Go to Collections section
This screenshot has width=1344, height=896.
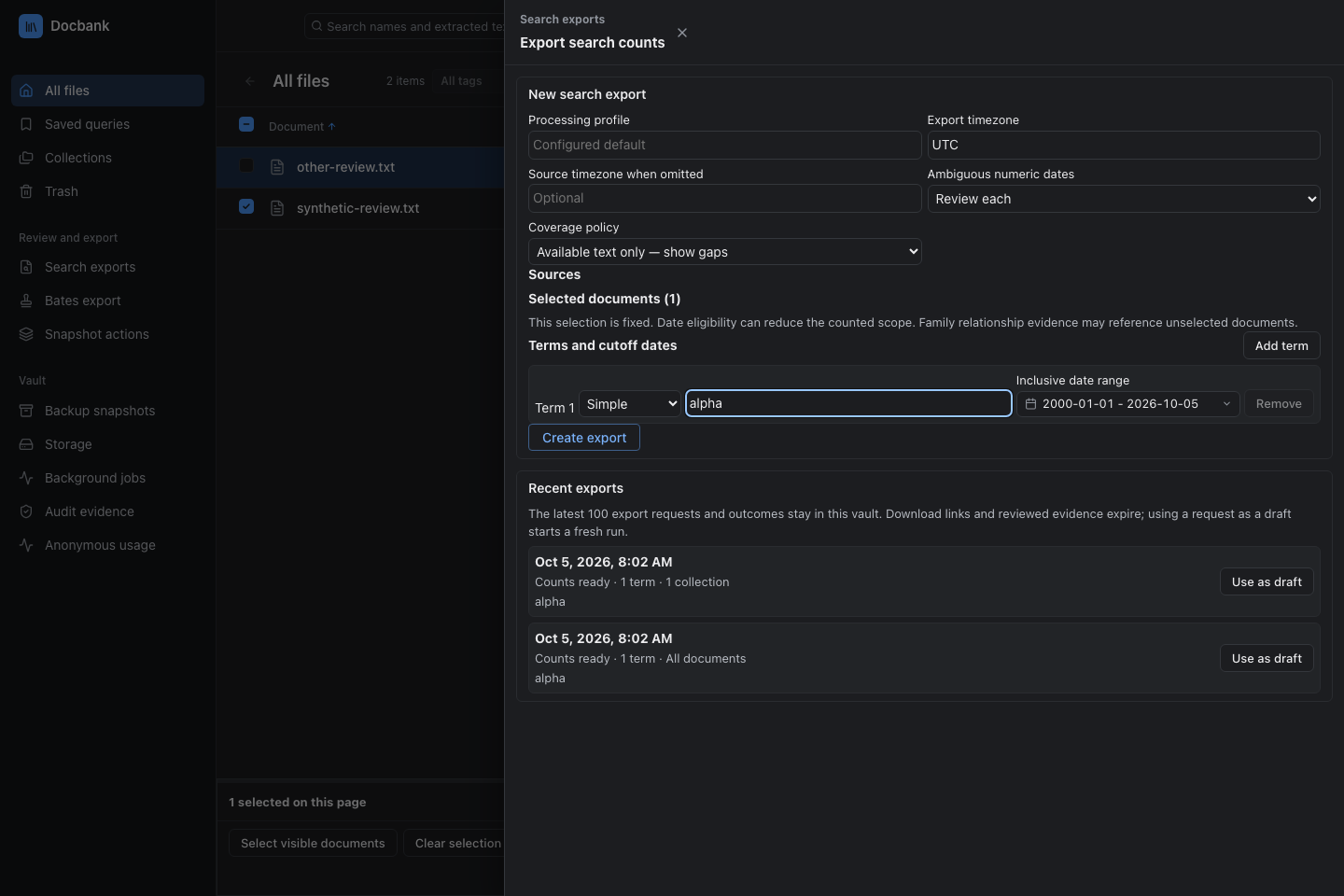coord(107,158)
